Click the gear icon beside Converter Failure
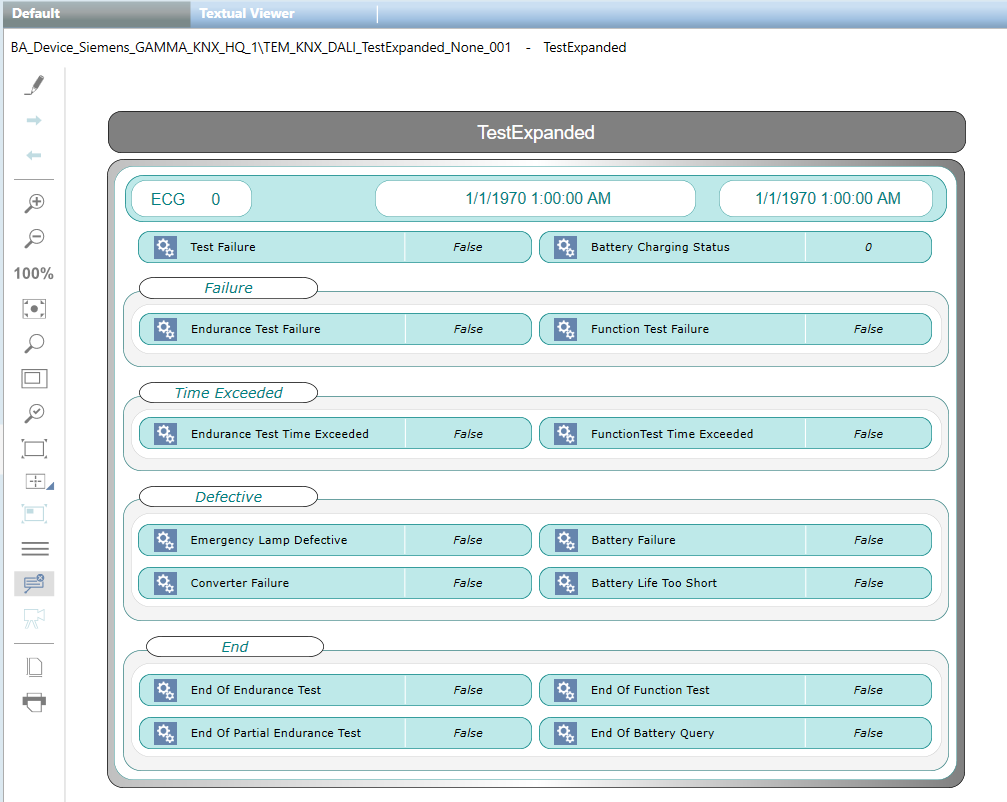 pos(166,583)
